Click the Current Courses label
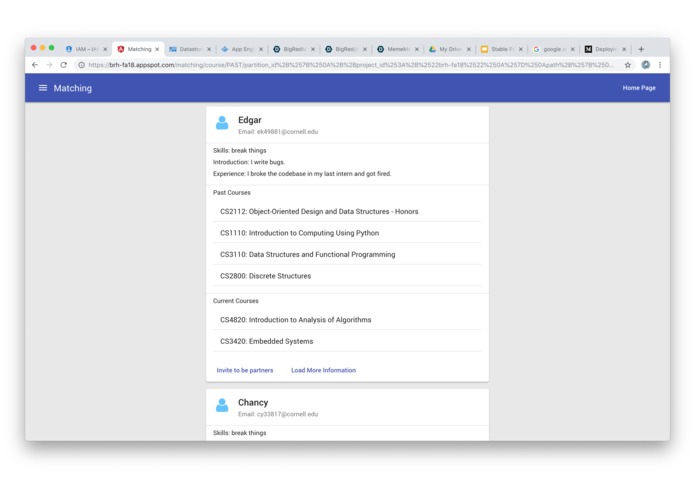 coord(235,300)
